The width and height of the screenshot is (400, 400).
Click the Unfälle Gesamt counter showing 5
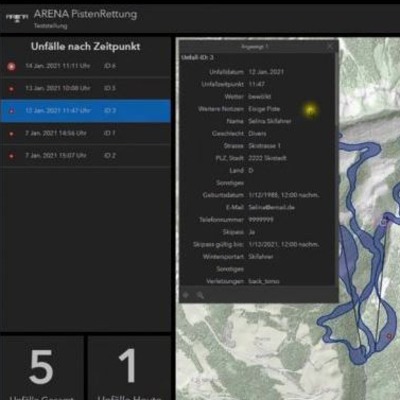point(41,368)
